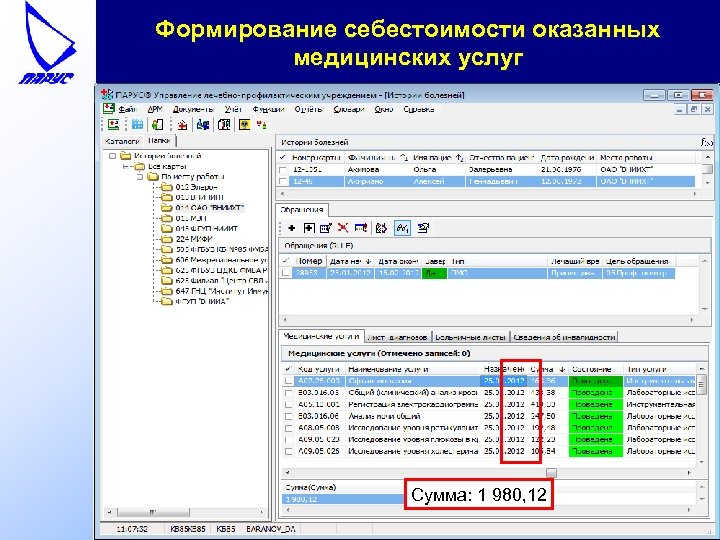Image resolution: width=720 pixels, height=540 pixels.
Task: Click the blue people icon in main toolbar
Action: pos(202,124)
